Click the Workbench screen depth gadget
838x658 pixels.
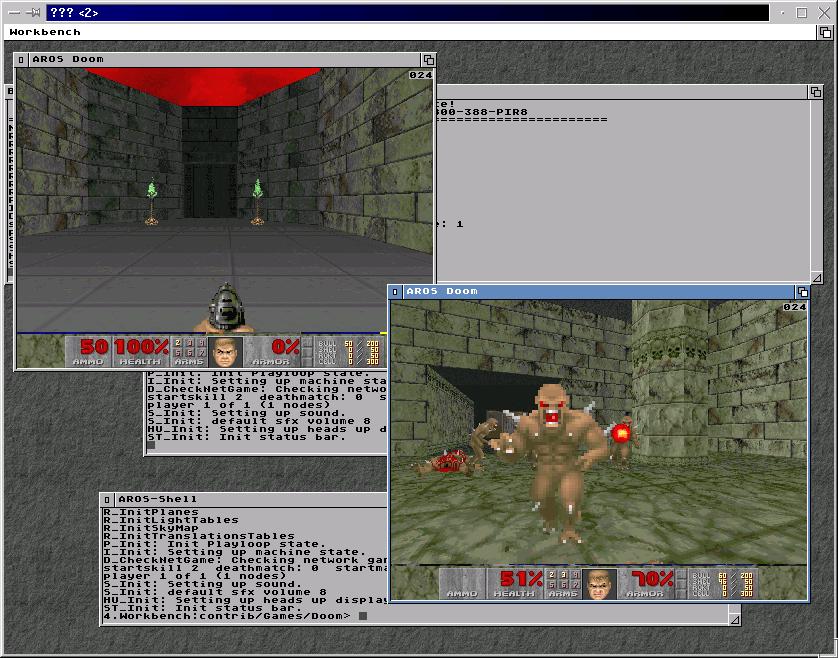[828, 32]
